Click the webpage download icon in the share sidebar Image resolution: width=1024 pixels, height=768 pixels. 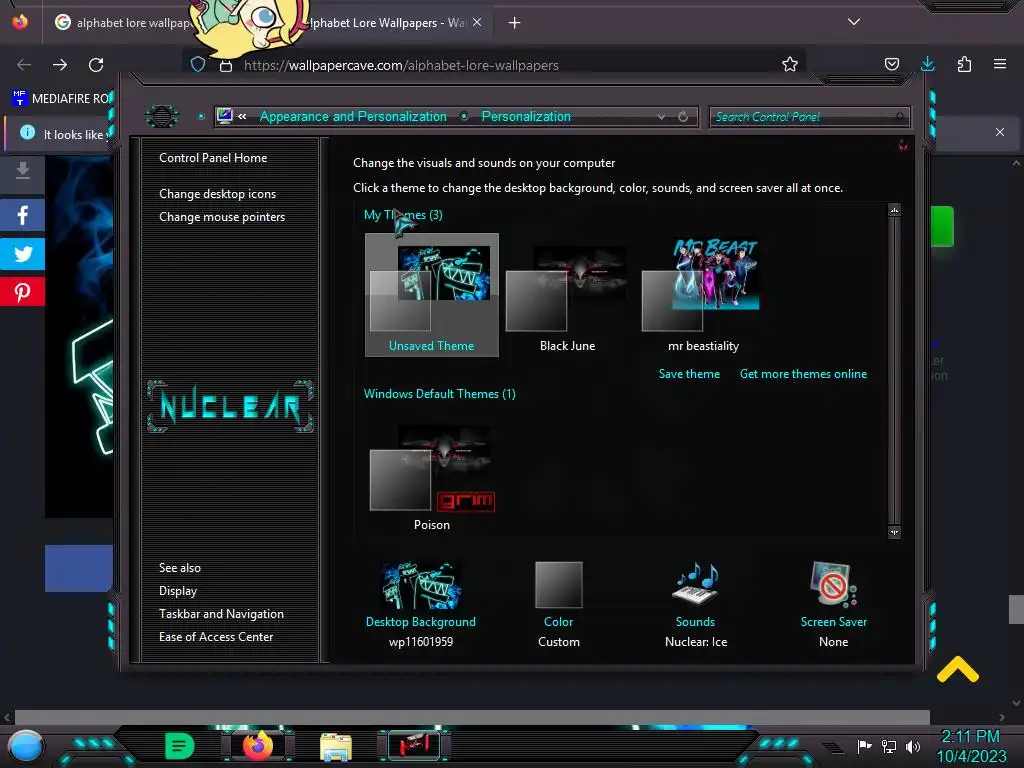pos(22,171)
